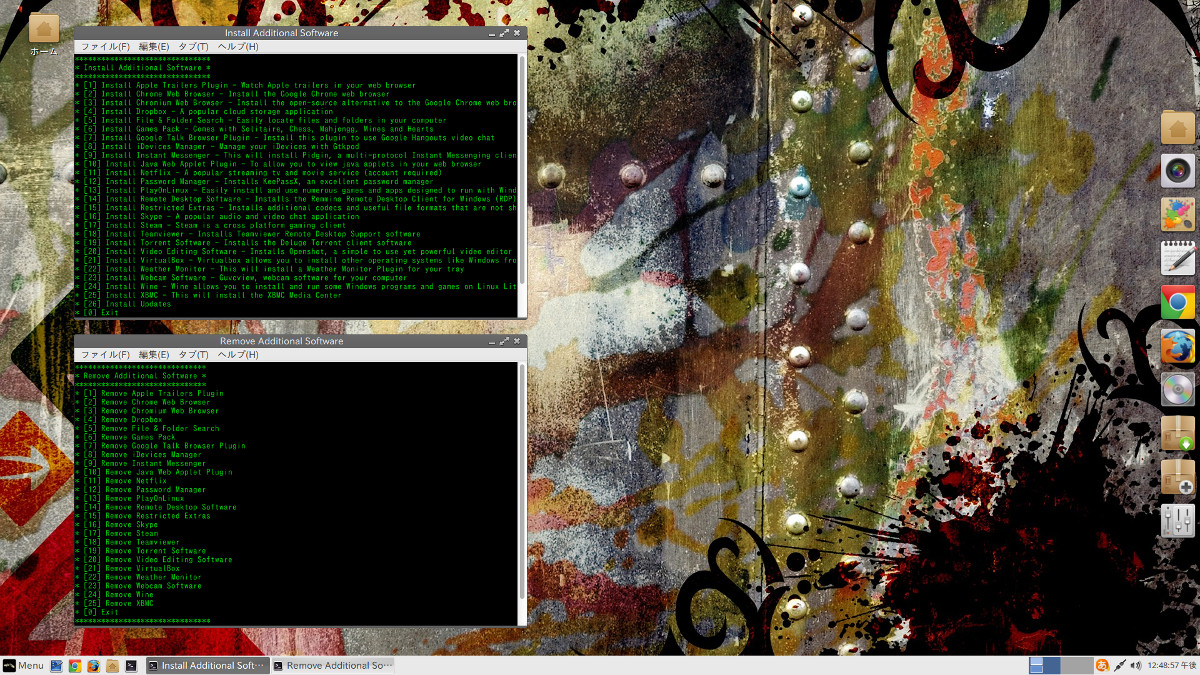Click the Install Additional Software title bar
This screenshot has height=675, width=1200.
[281, 33]
